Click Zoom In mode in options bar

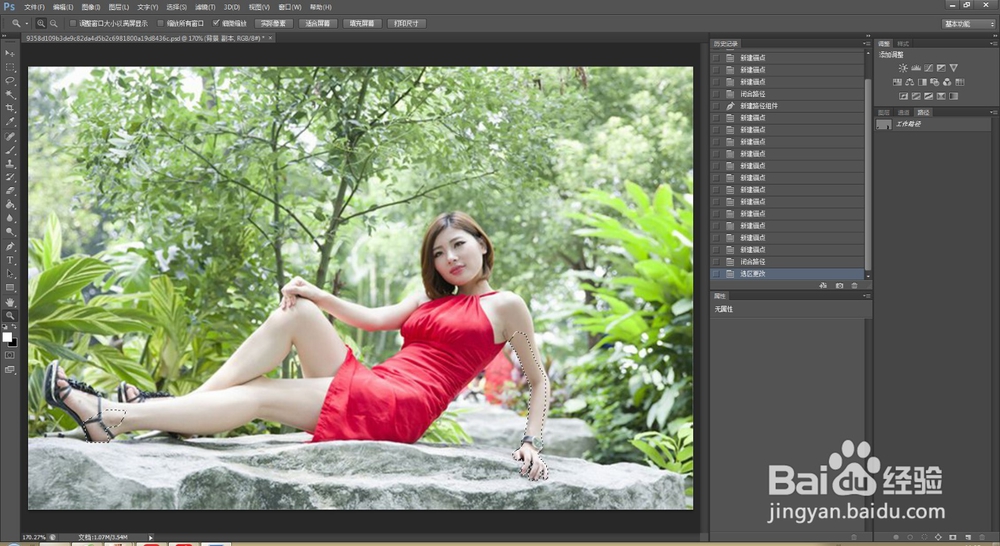coord(41,24)
